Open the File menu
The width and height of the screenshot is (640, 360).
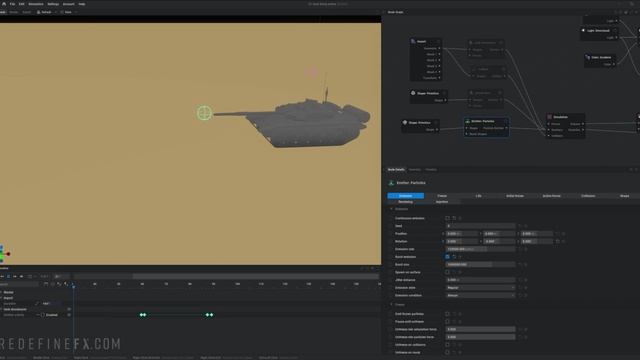tap(12, 4)
